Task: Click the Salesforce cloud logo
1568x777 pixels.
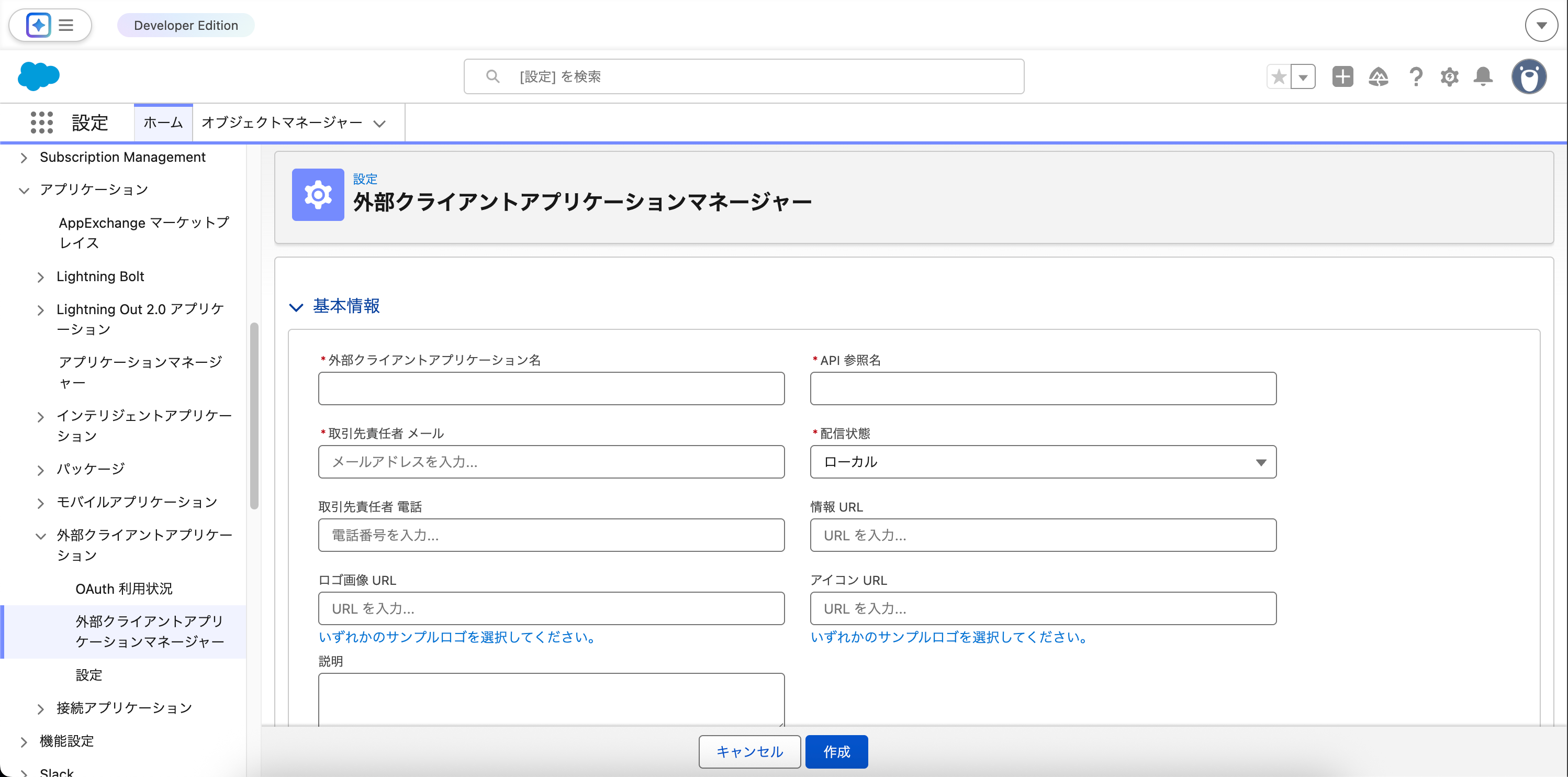Action: coord(38,76)
